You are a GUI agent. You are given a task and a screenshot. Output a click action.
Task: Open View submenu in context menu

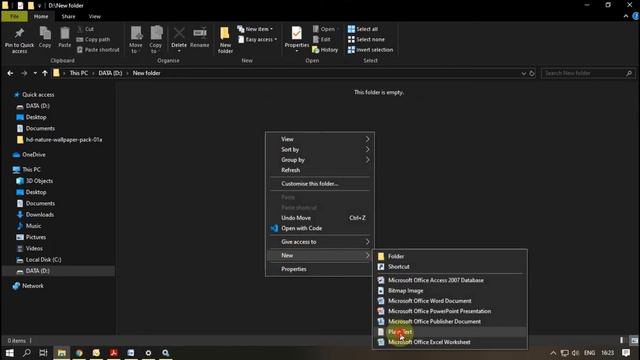pyautogui.click(x=320, y=139)
